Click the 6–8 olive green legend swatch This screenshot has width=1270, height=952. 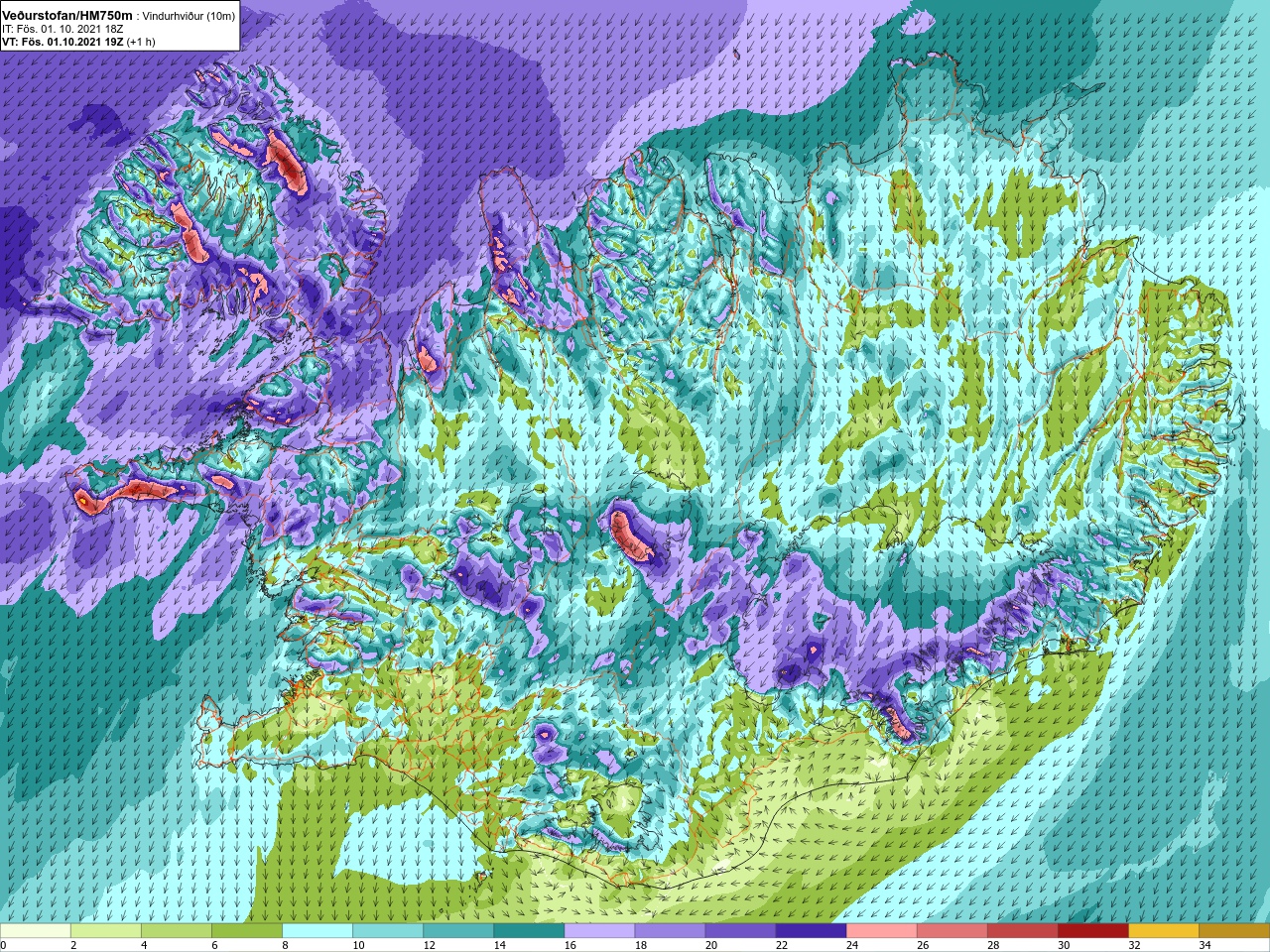coord(247,931)
